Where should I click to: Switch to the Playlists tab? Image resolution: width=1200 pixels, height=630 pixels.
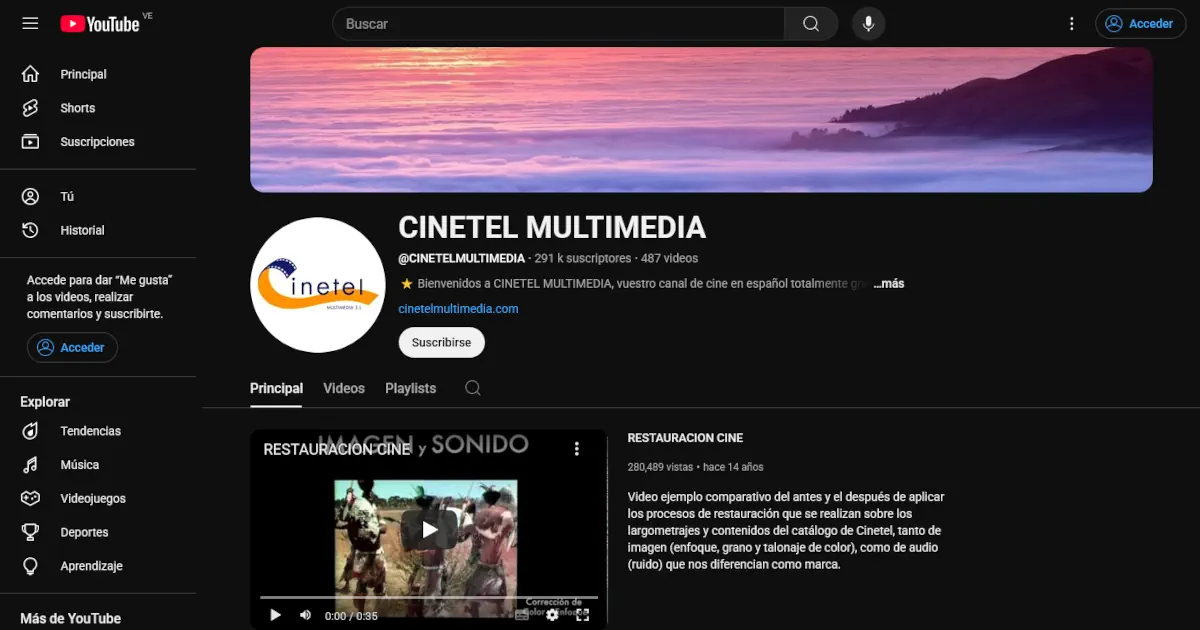pos(410,388)
